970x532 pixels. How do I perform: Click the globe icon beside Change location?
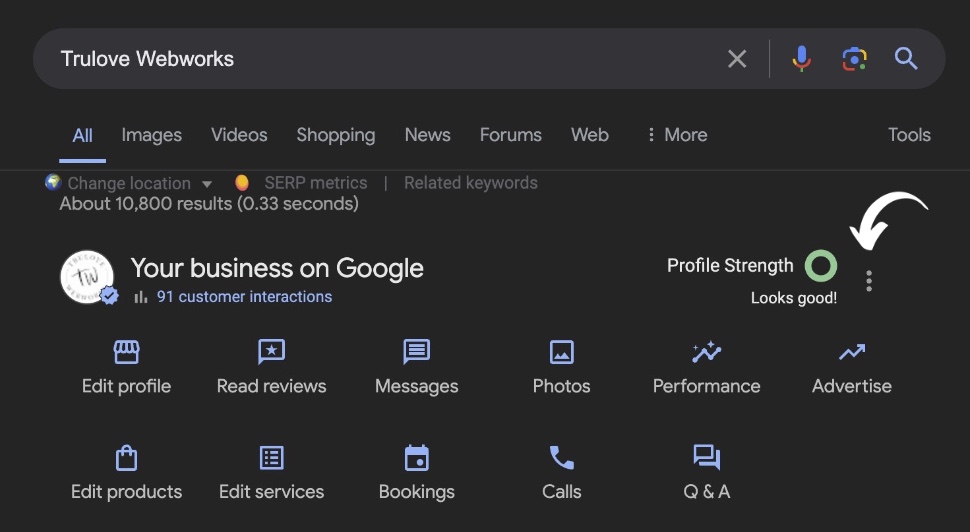pyautogui.click(x=53, y=182)
